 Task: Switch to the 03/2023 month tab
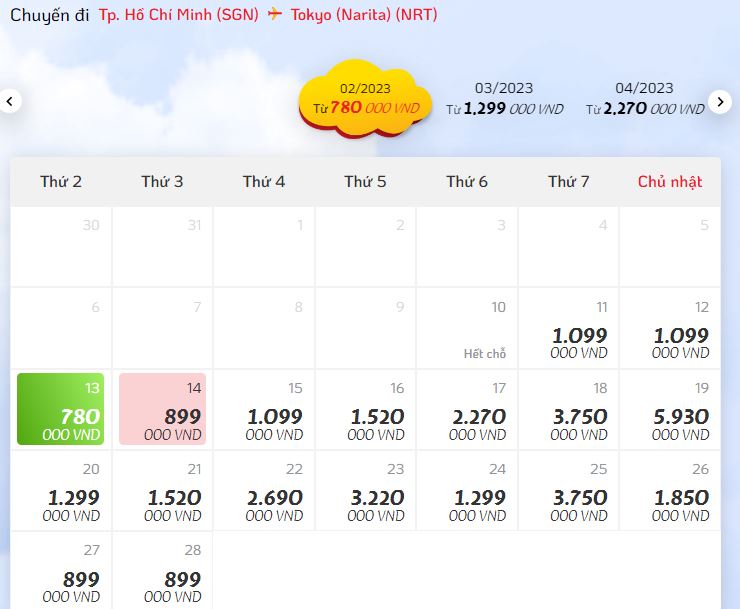click(505, 99)
